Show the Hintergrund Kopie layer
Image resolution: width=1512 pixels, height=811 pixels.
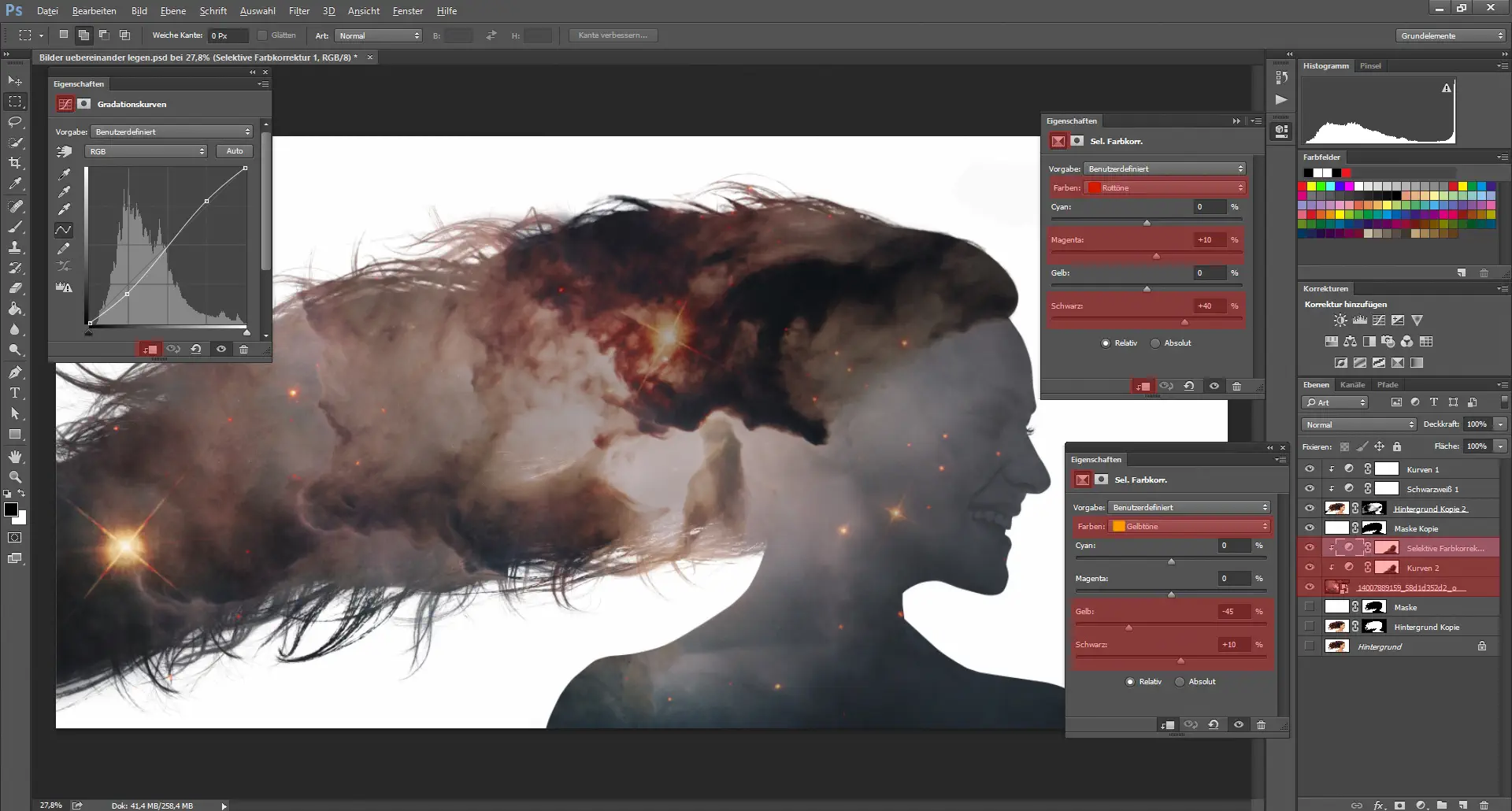pyautogui.click(x=1310, y=626)
